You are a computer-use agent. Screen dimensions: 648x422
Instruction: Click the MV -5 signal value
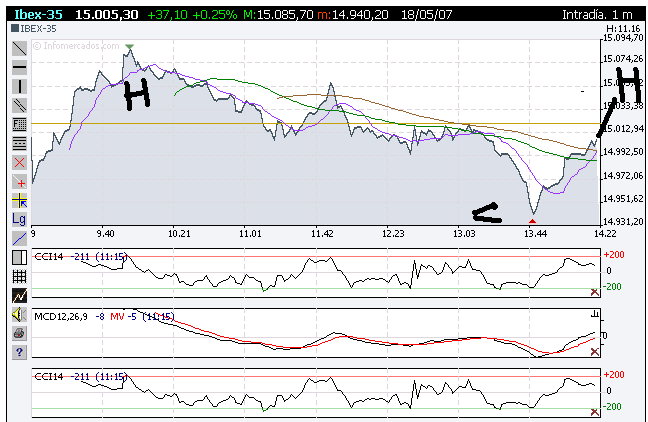coord(123,317)
